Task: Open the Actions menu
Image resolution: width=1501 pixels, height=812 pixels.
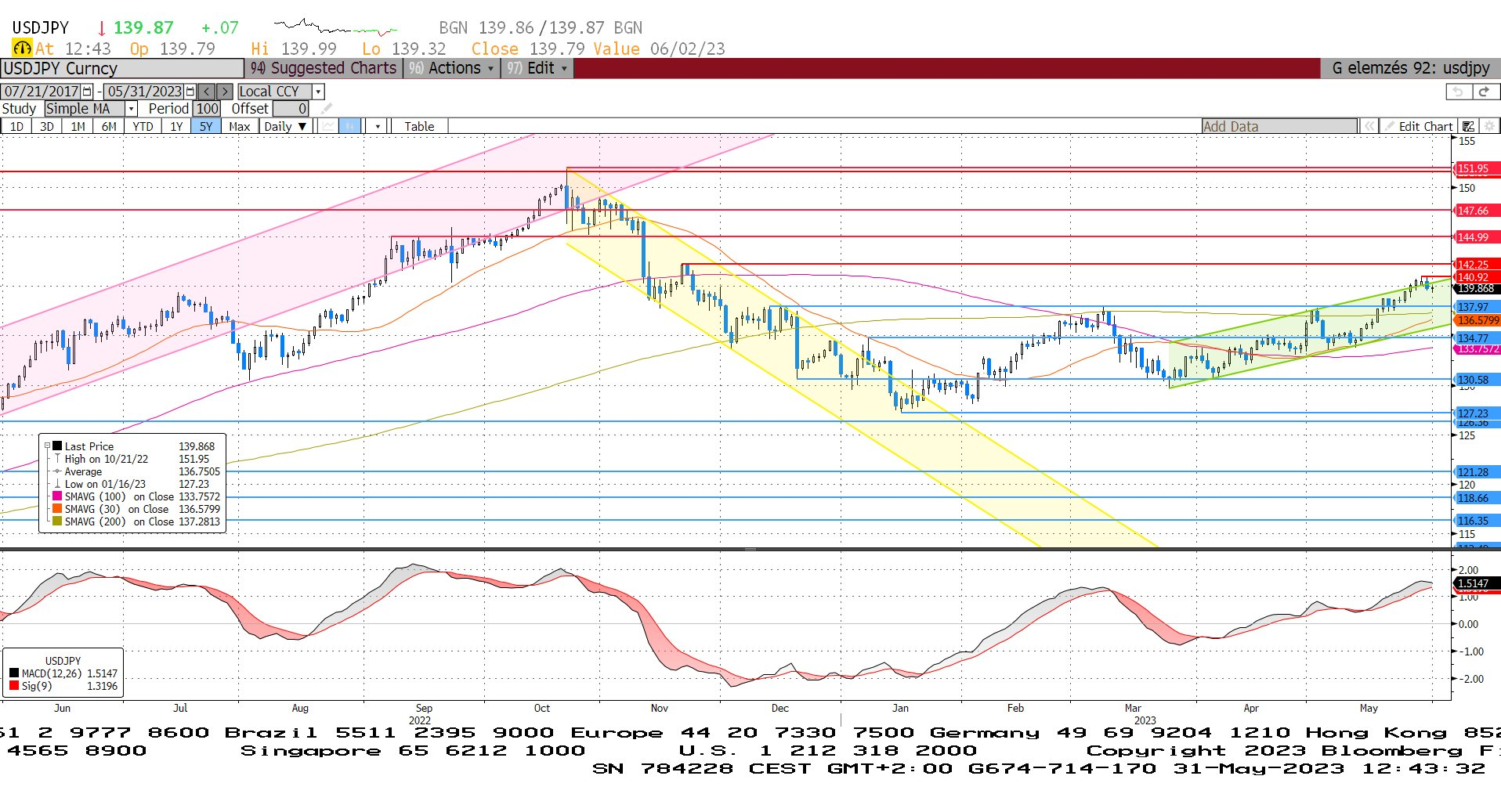Action: [452, 68]
